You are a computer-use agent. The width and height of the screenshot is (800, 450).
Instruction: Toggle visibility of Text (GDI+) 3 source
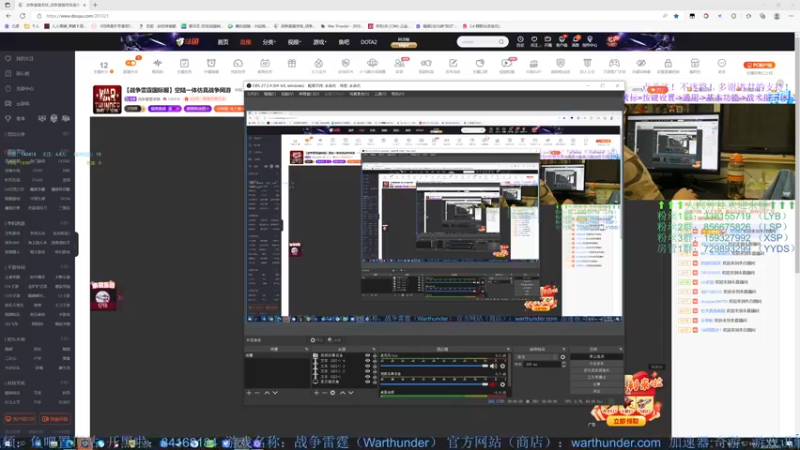(x=367, y=366)
